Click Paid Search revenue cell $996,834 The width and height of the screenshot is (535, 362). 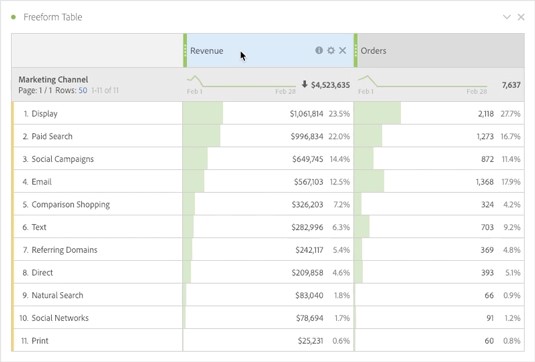click(x=307, y=136)
